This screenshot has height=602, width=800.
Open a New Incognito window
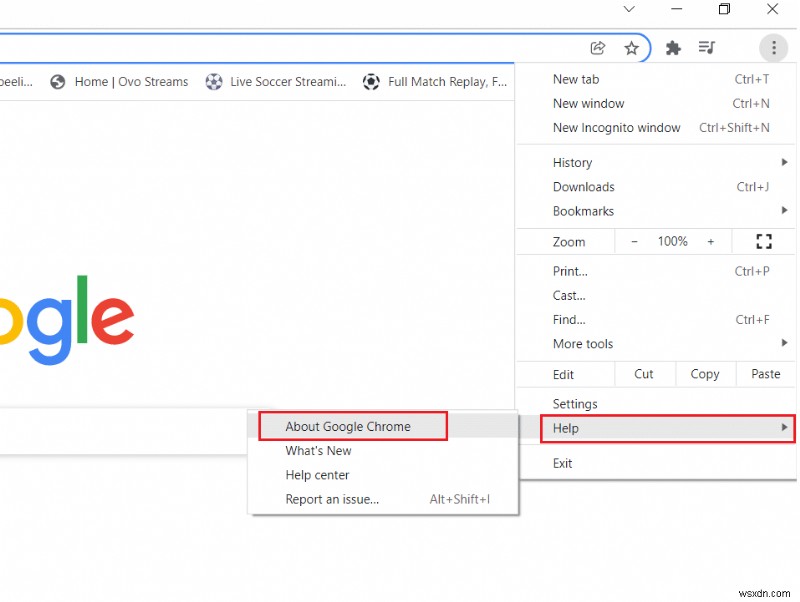tap(616, 128)
